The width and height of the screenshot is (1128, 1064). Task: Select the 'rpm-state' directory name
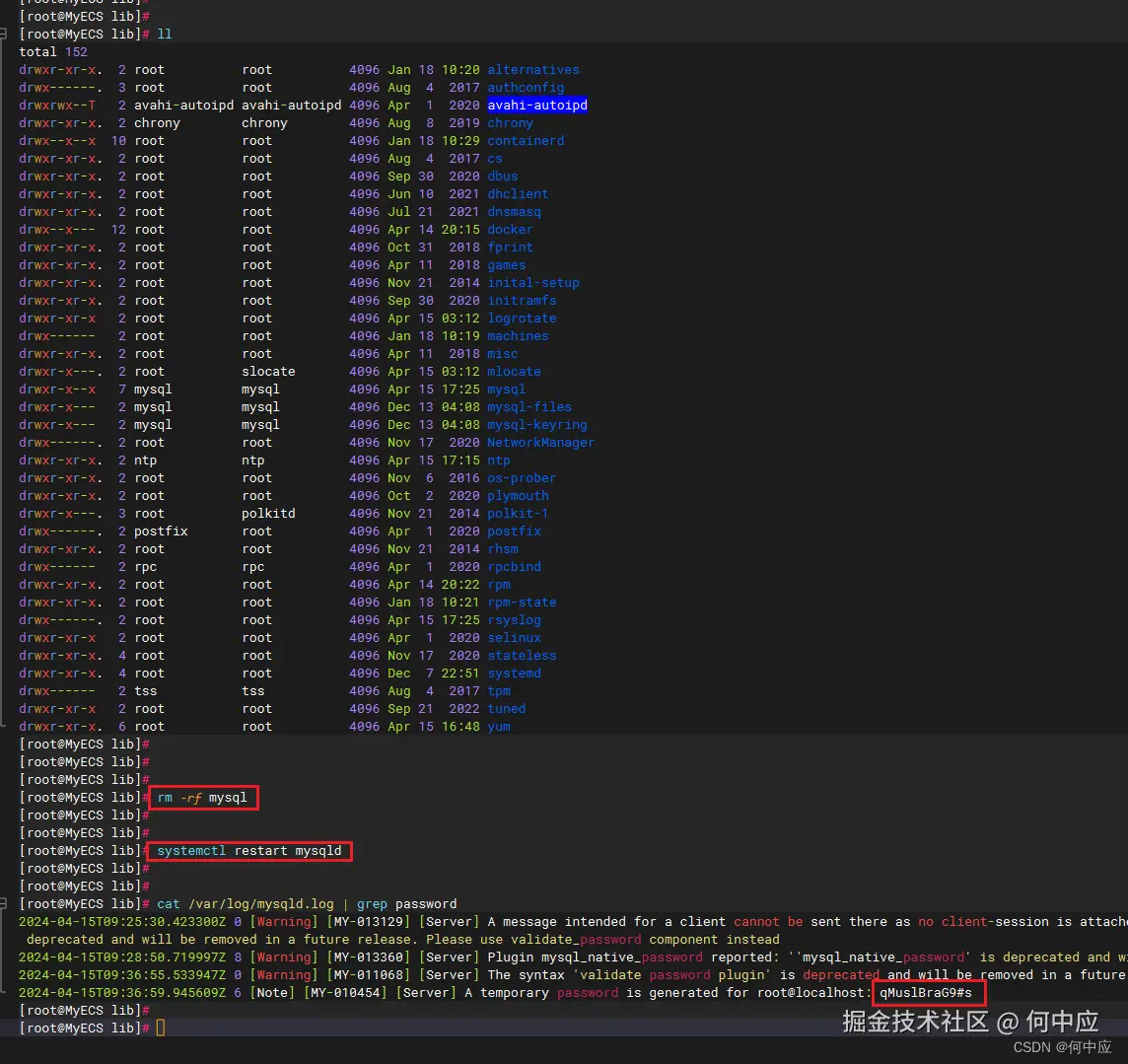coord(522,603)
